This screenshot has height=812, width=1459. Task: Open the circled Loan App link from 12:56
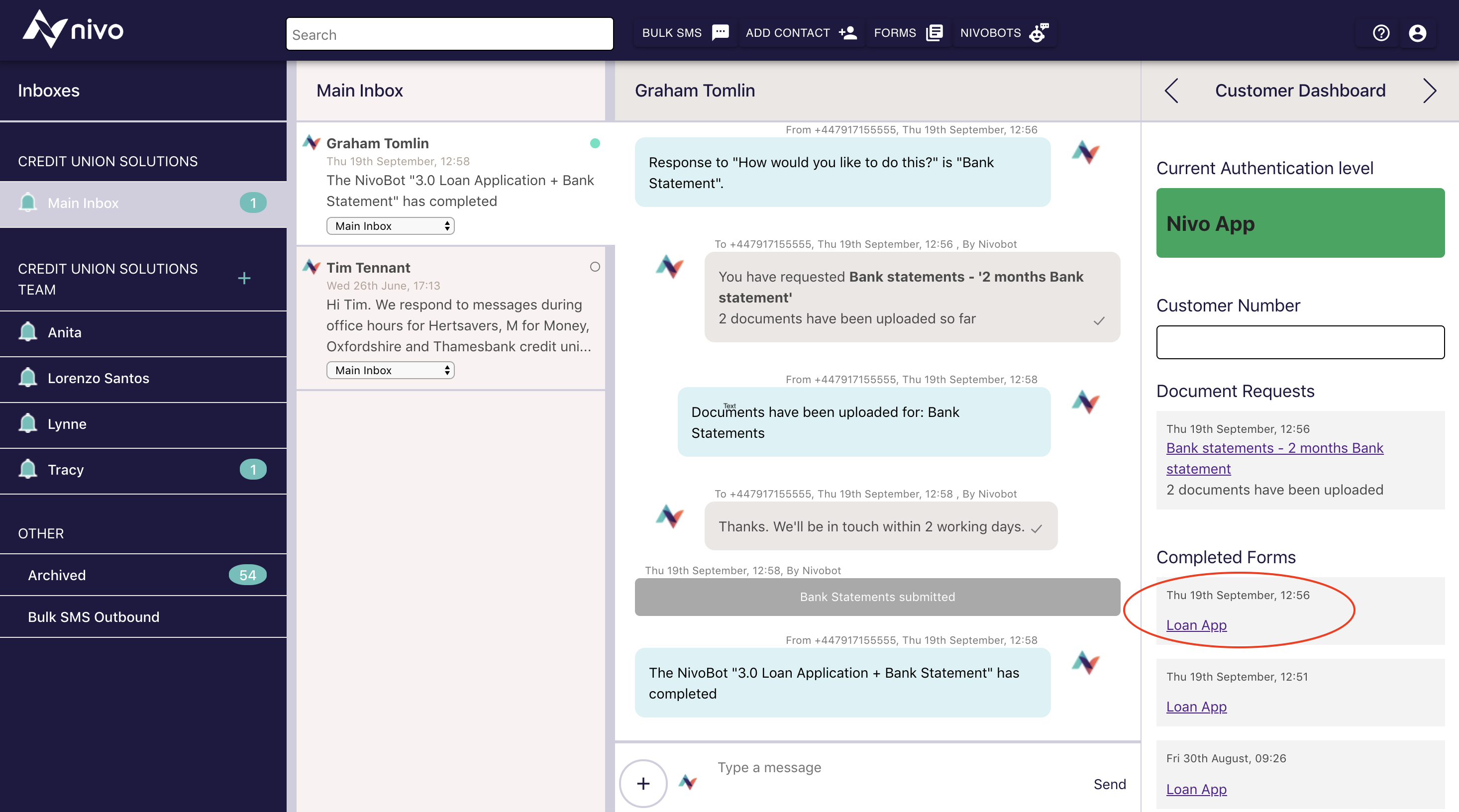pyautogui.click(x=1196, y=625)
